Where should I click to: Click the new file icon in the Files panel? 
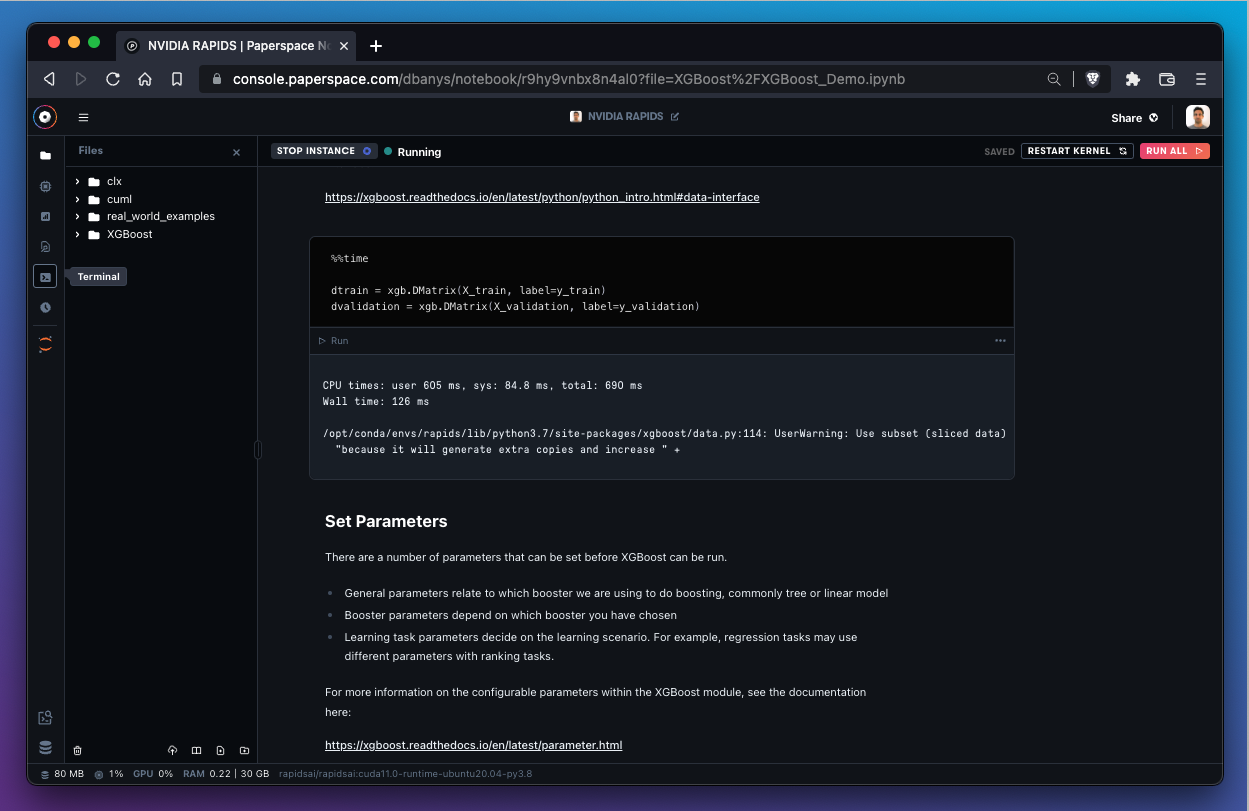pos(220,750)
